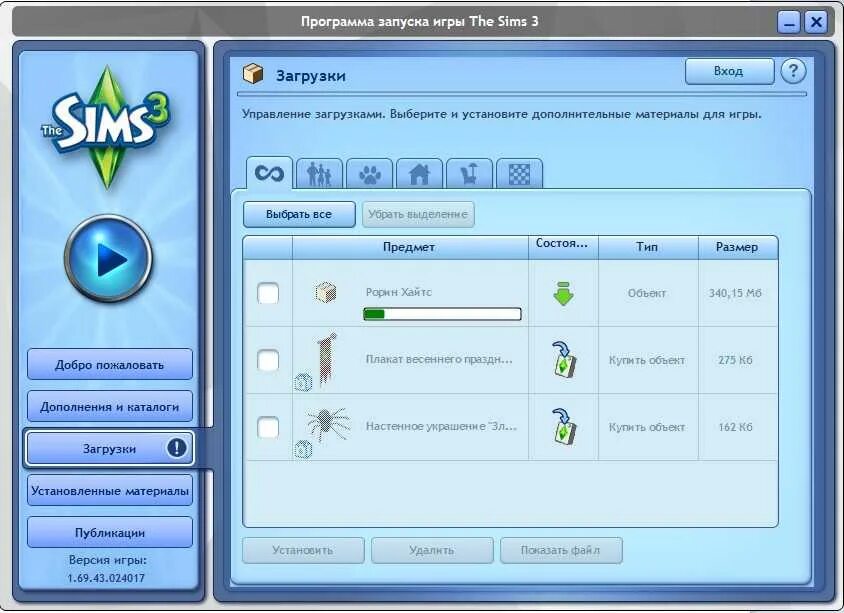Click the 162 Кб size cell
The height and width of the screenshot is (613, 844).
pos(735,427)
